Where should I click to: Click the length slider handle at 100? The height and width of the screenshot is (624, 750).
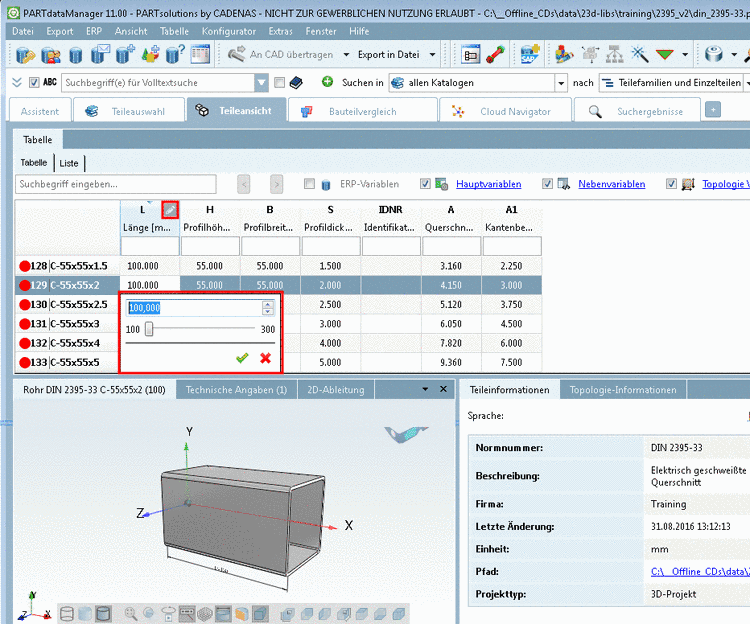(149, 329)
